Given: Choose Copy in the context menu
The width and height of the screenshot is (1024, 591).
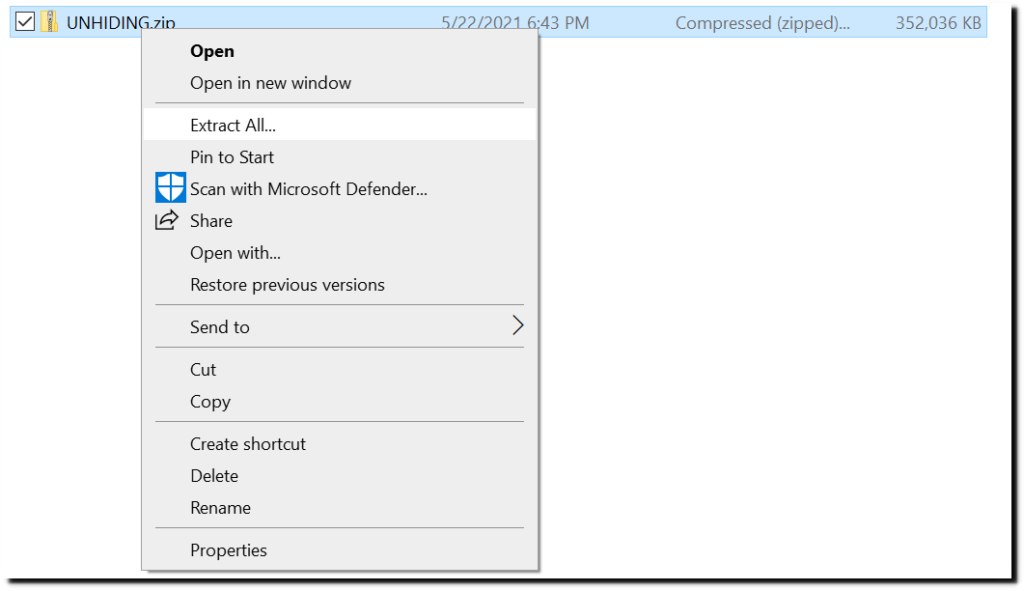Looking at the screenshot, I should (340, 402).
